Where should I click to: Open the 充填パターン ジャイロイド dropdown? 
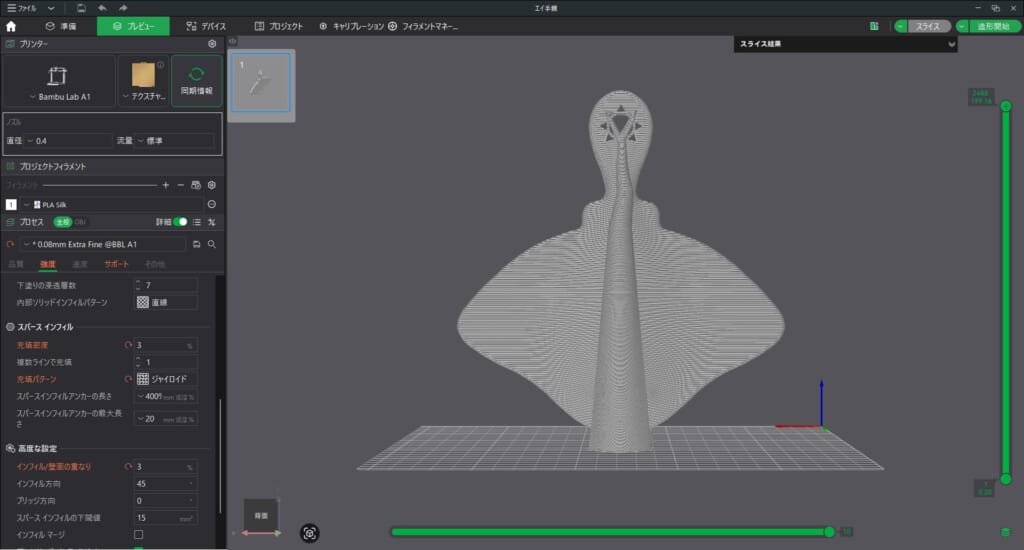pyautogui.click(x=166, y=379)
